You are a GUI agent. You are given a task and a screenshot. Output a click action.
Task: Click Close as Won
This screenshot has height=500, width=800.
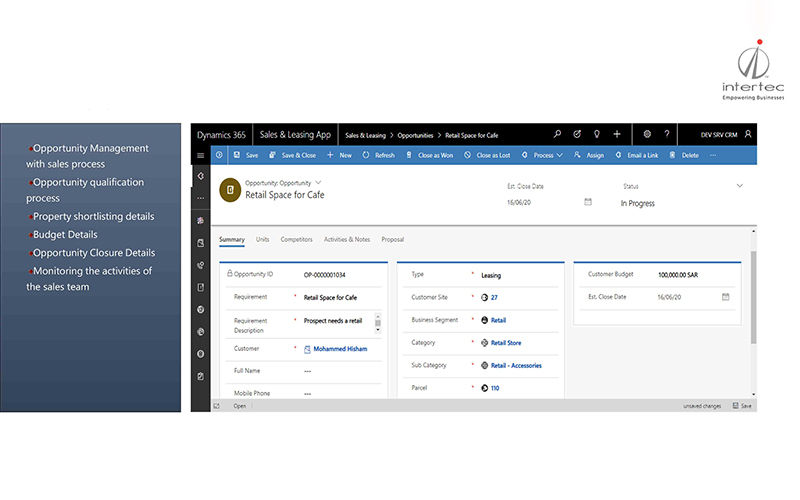(x=430, y=155)
